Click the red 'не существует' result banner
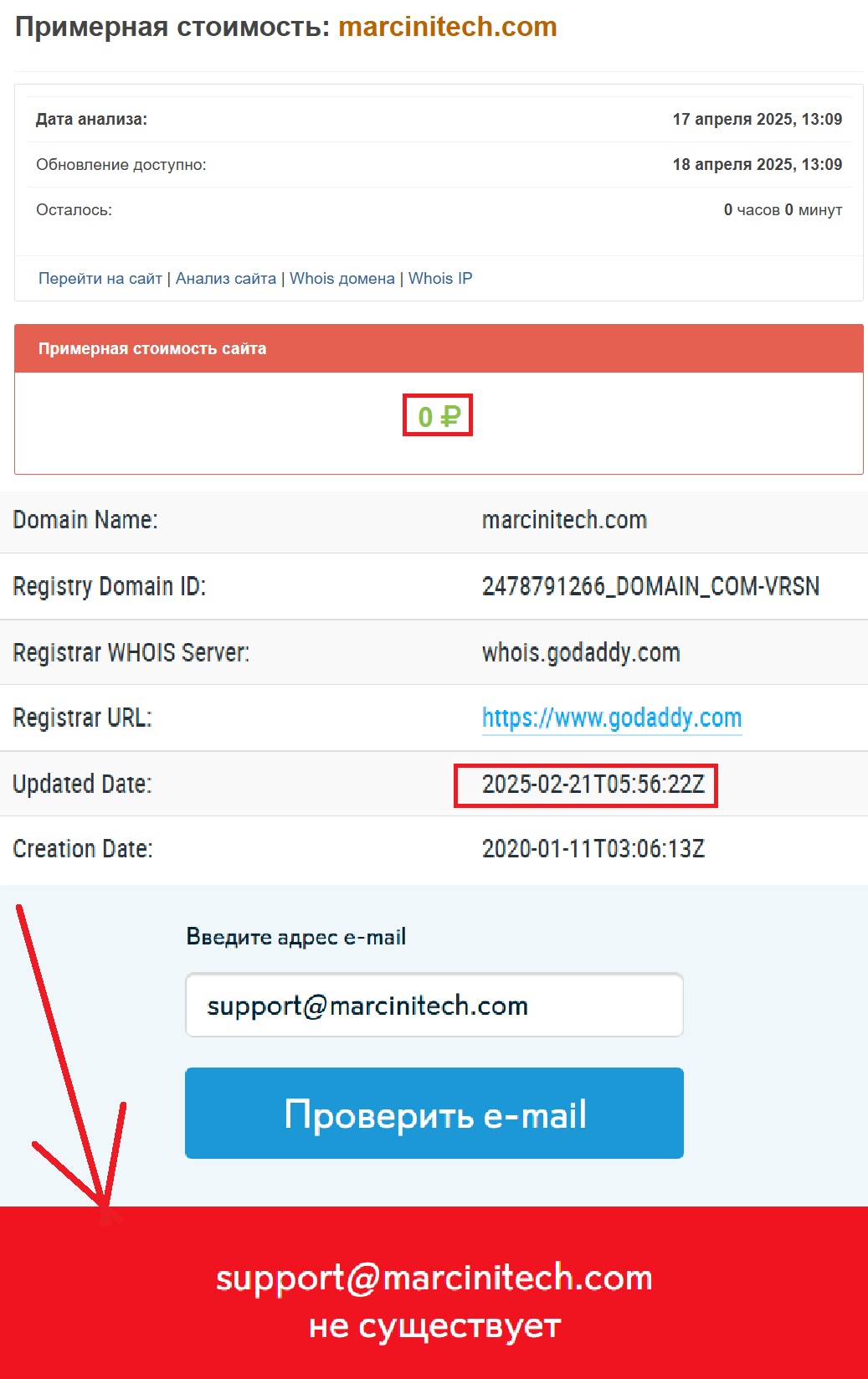The height and width of the screenshot is (1379, 868). coord(434,1293)
